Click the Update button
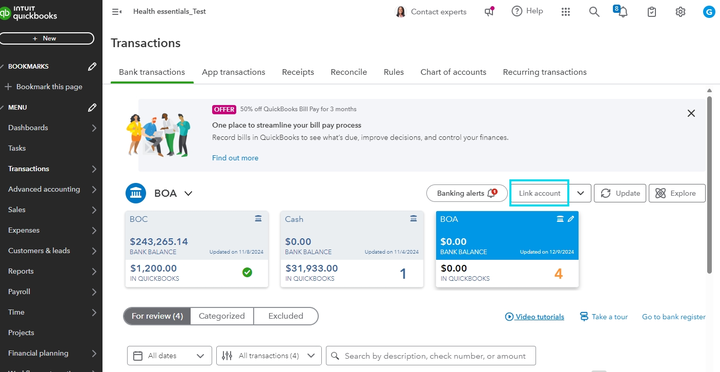720x372 pixels. pyautogui.click(x=620, y=193)
